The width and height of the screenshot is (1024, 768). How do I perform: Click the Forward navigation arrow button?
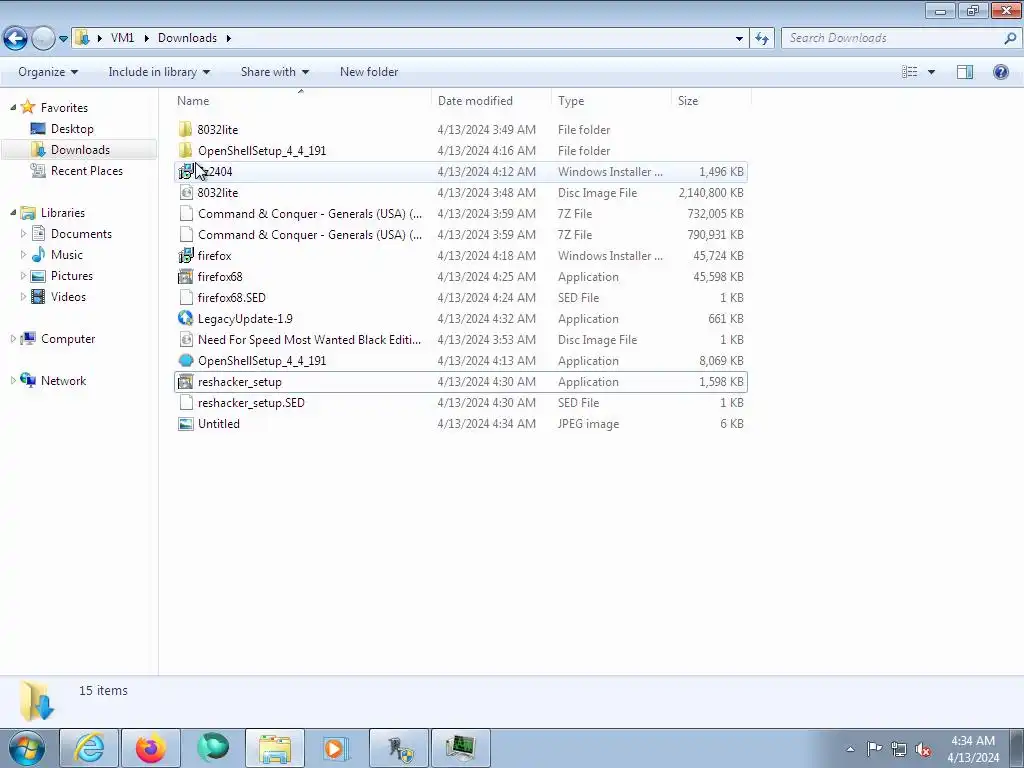pyautogui.click(x=43, y=38)
